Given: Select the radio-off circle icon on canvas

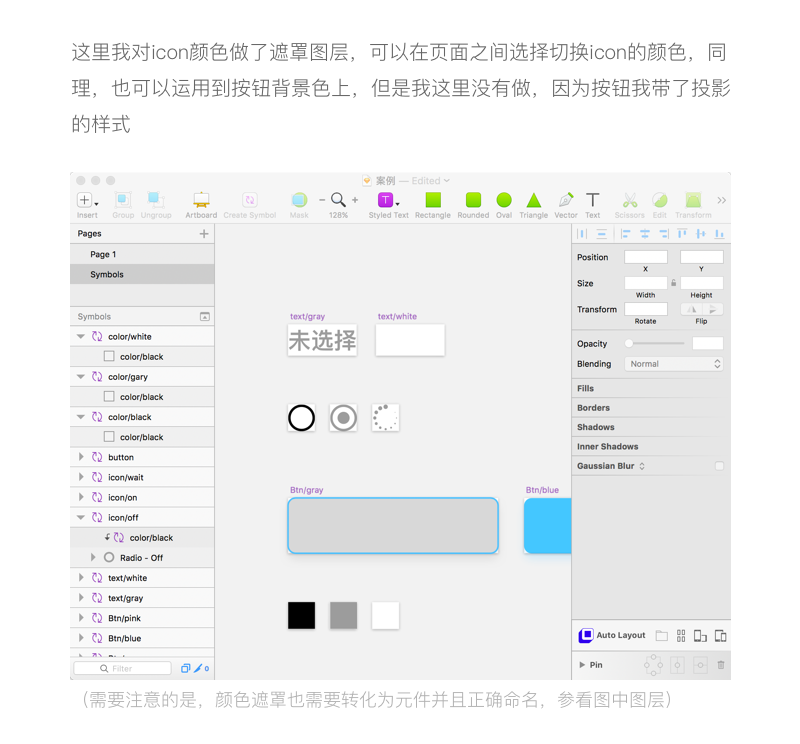Looking at the screenshot, I should (302, 418).
